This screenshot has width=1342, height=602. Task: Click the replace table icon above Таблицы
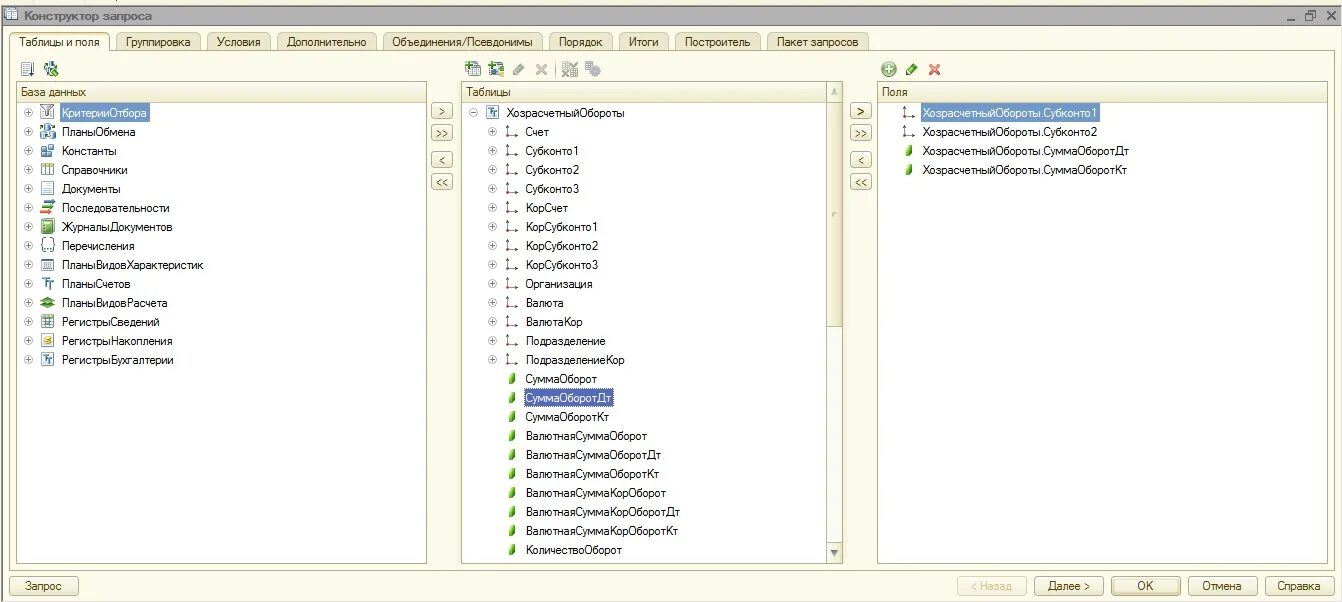click(x=570, y=69)
